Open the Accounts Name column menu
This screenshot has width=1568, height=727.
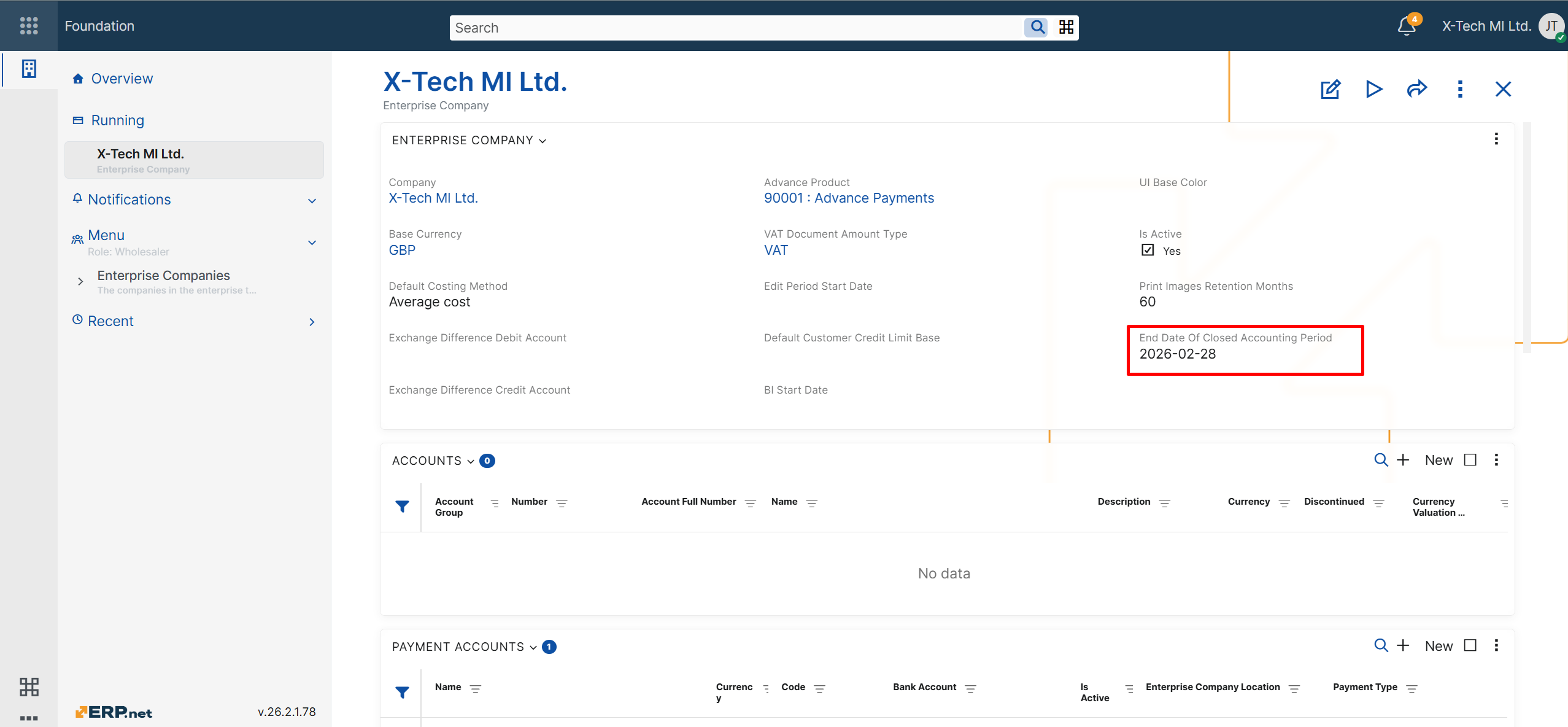pos(811,503)
